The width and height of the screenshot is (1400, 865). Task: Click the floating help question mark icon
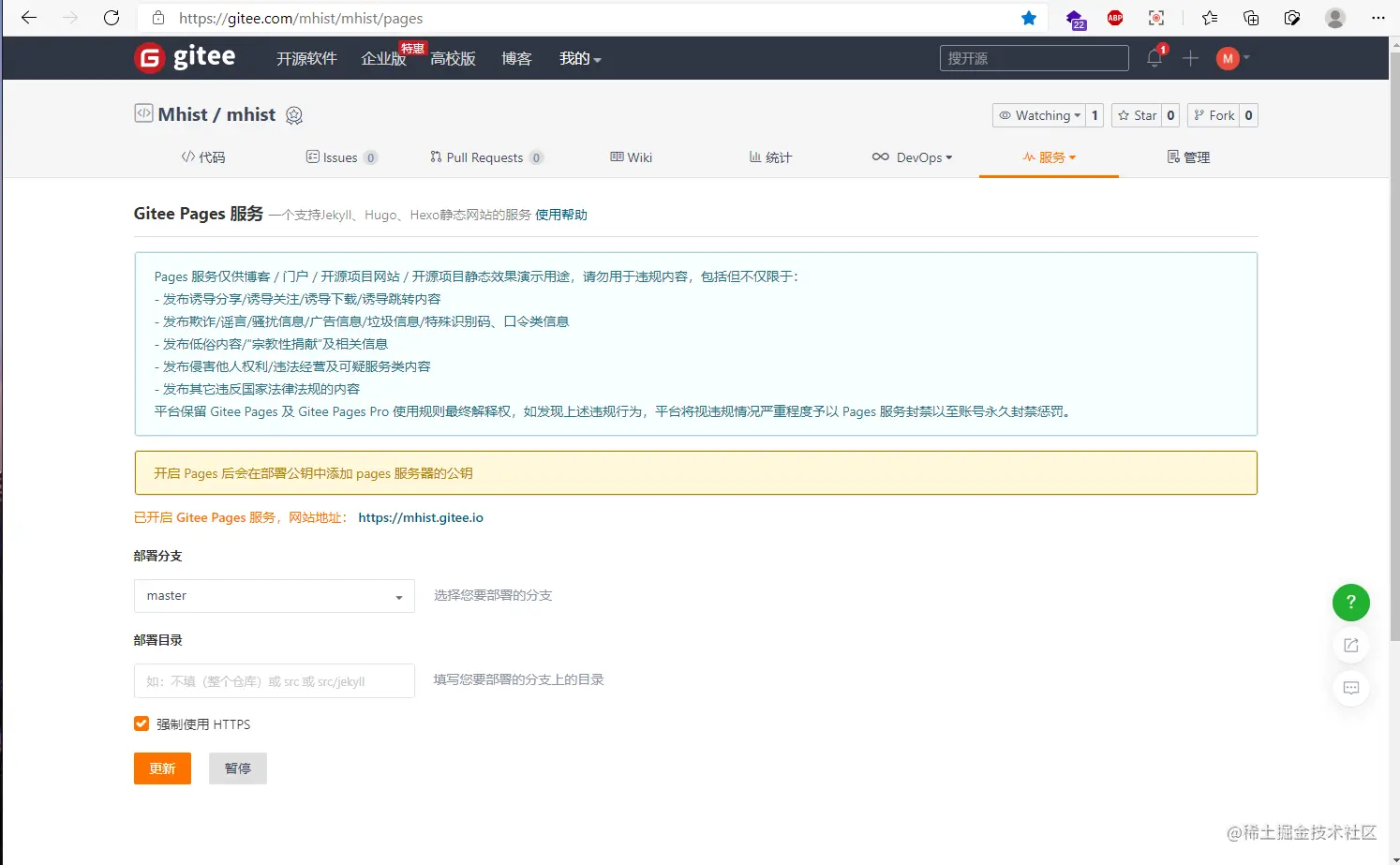(1350, 603)
